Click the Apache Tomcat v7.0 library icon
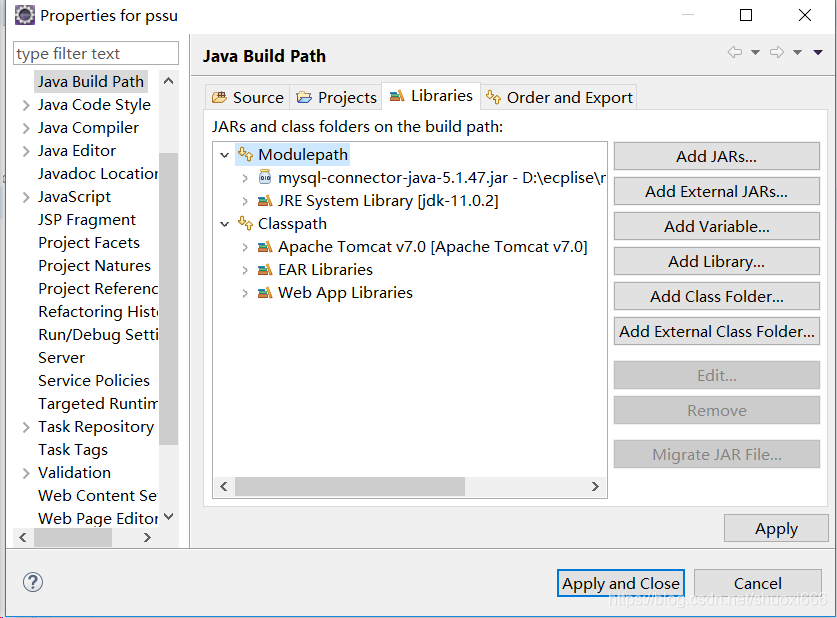Viewport: 837px width, 618px height. point(265,247)
